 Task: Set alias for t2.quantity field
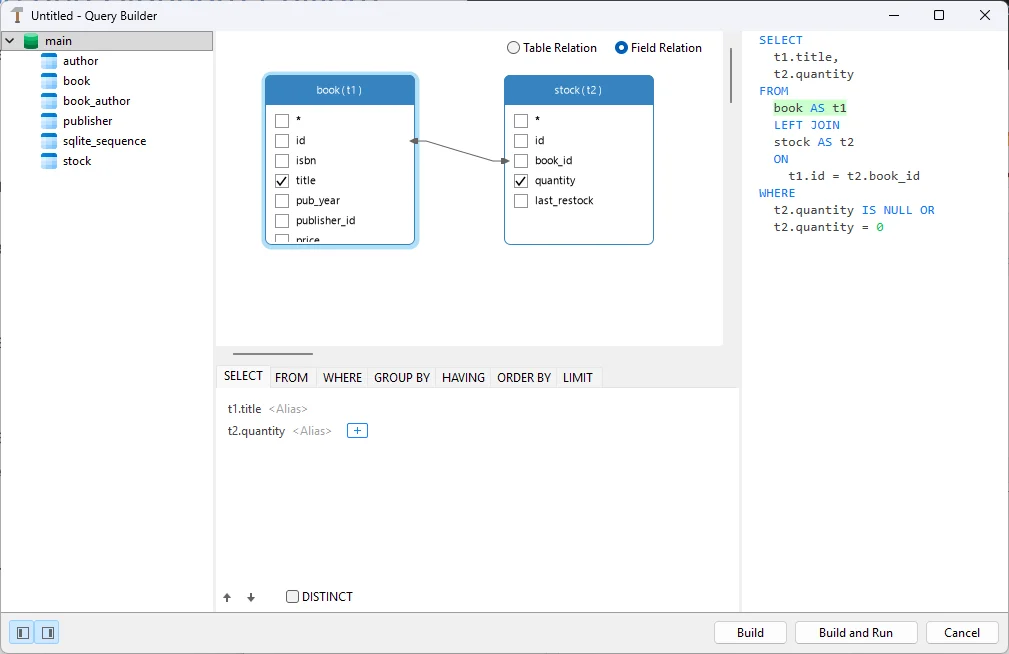312,431
